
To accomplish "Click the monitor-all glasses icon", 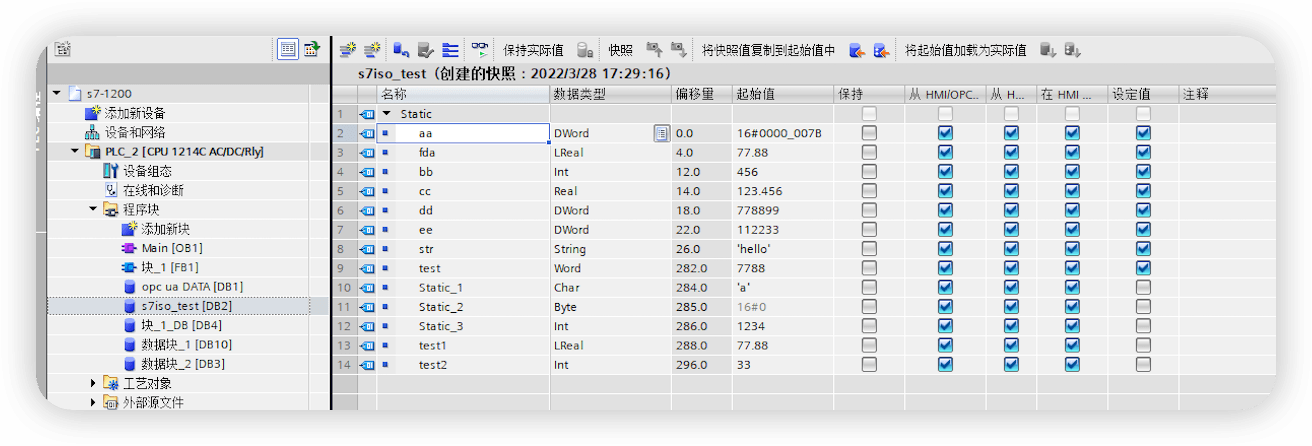I will (481, 50).
